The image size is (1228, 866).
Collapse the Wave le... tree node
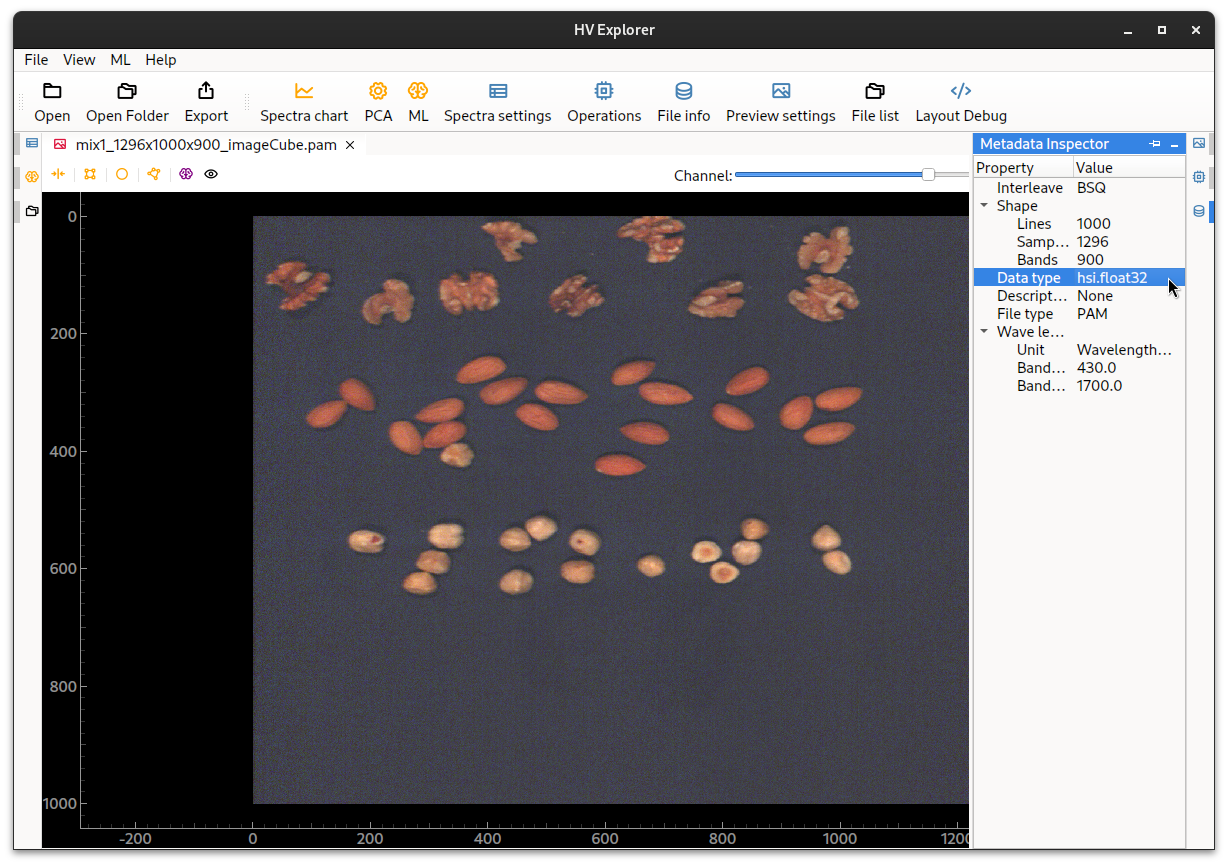(984, 332)
